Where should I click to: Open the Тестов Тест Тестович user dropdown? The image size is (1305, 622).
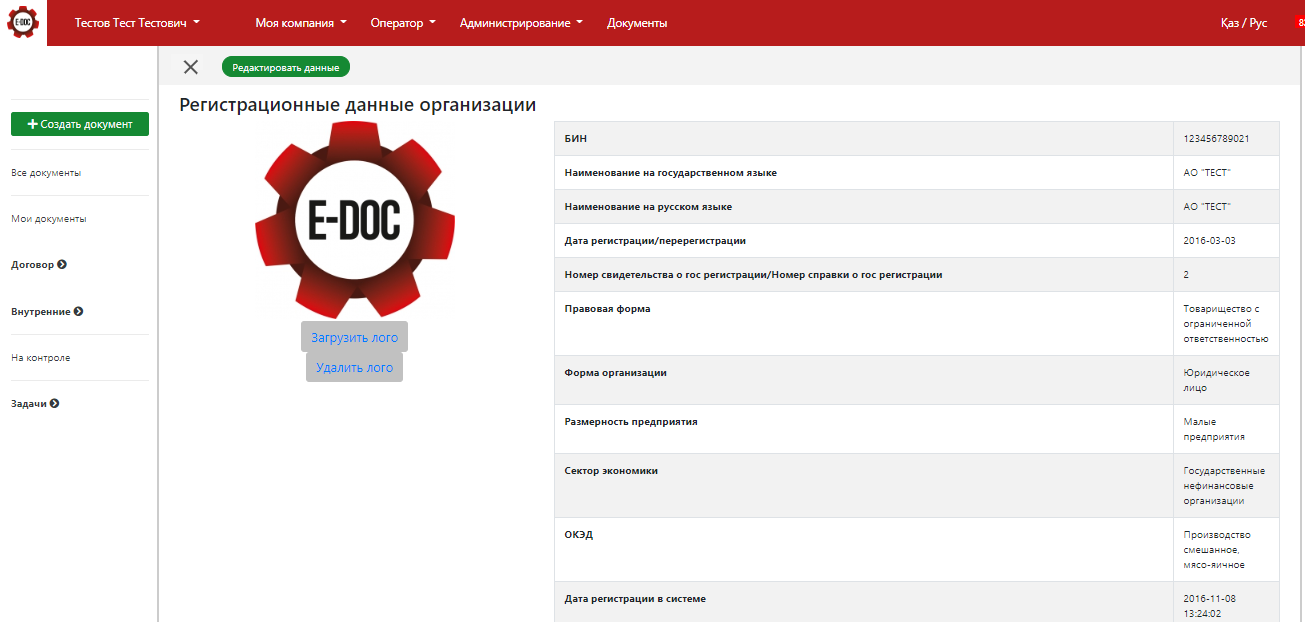coord(137,23)
